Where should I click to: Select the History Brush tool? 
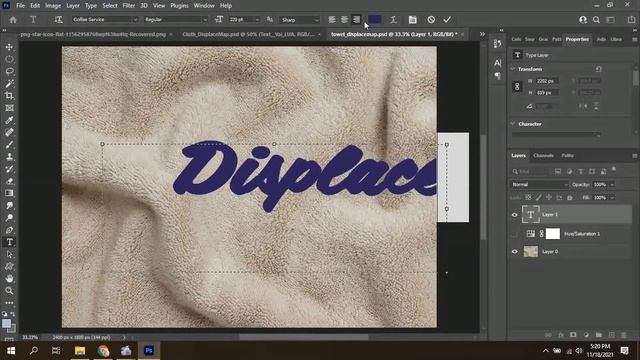click(x=9, y=169)
